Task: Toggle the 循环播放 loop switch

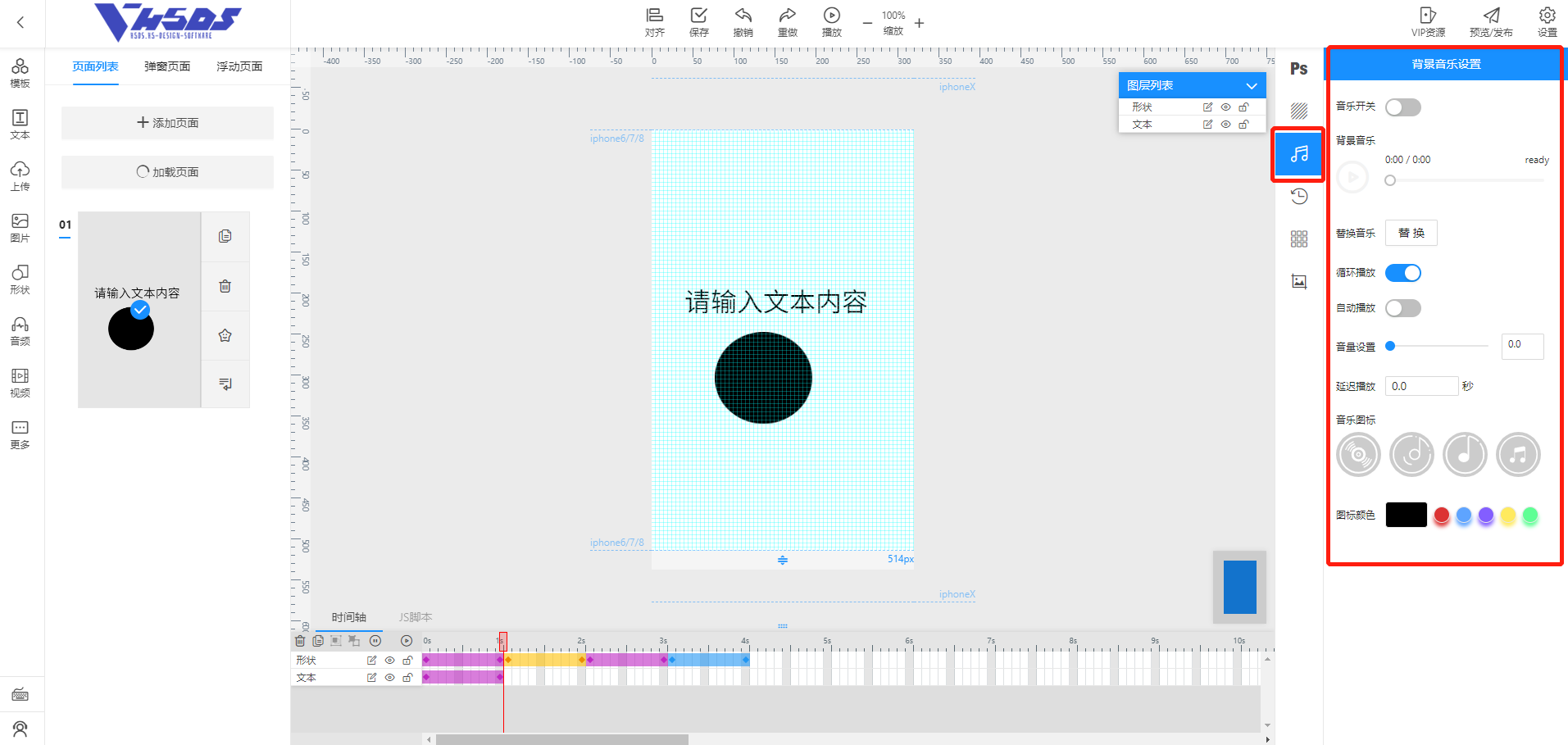Action: pyautogui.click(x=1403, y=273)
